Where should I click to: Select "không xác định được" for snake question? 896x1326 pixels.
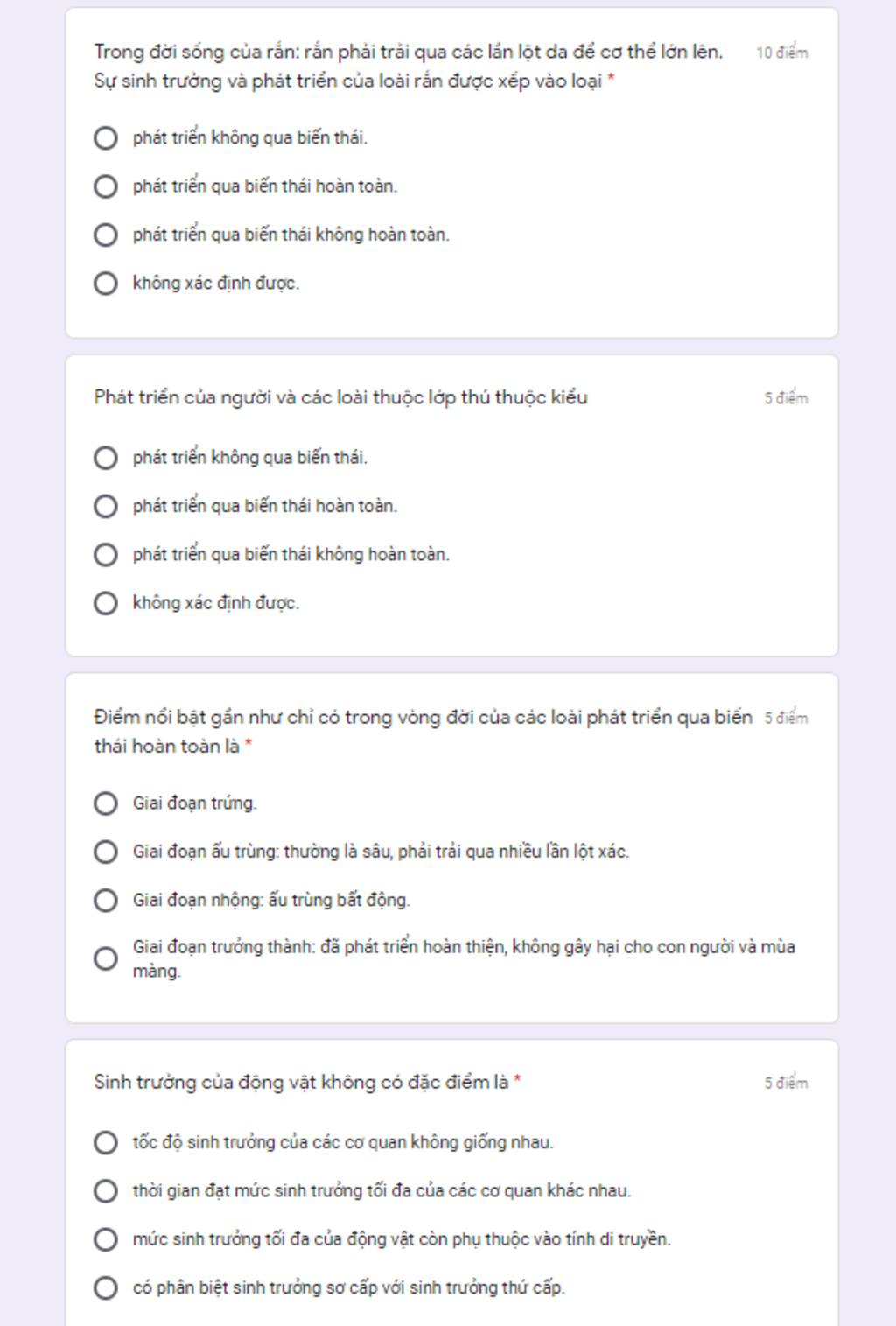[x=106, y=284]
